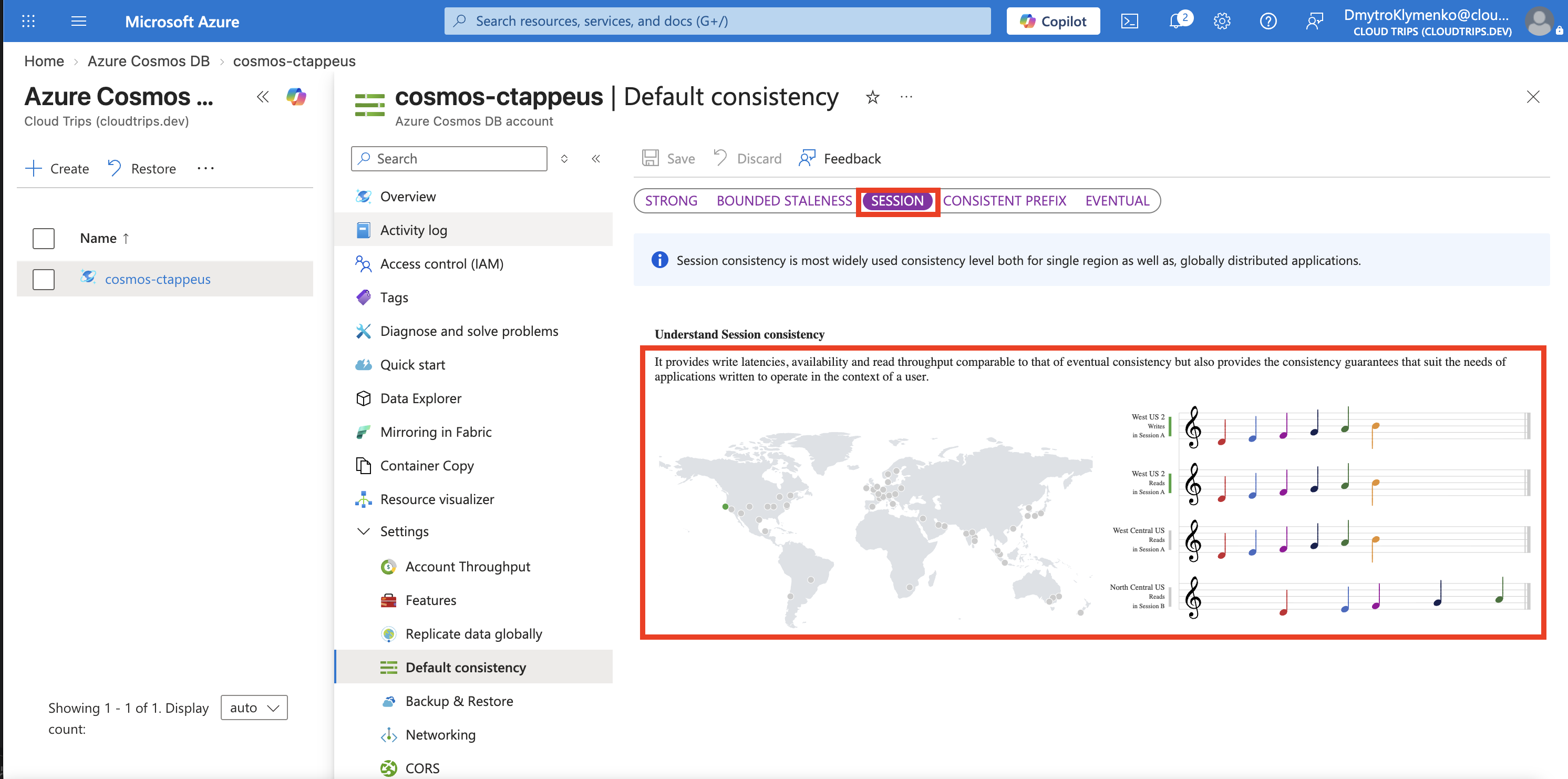Image resolution: width=1568 pixels, height=779 pixels.
Task: Tick the select-all checkbox next to Name
Action: click(x=43, y=238)
